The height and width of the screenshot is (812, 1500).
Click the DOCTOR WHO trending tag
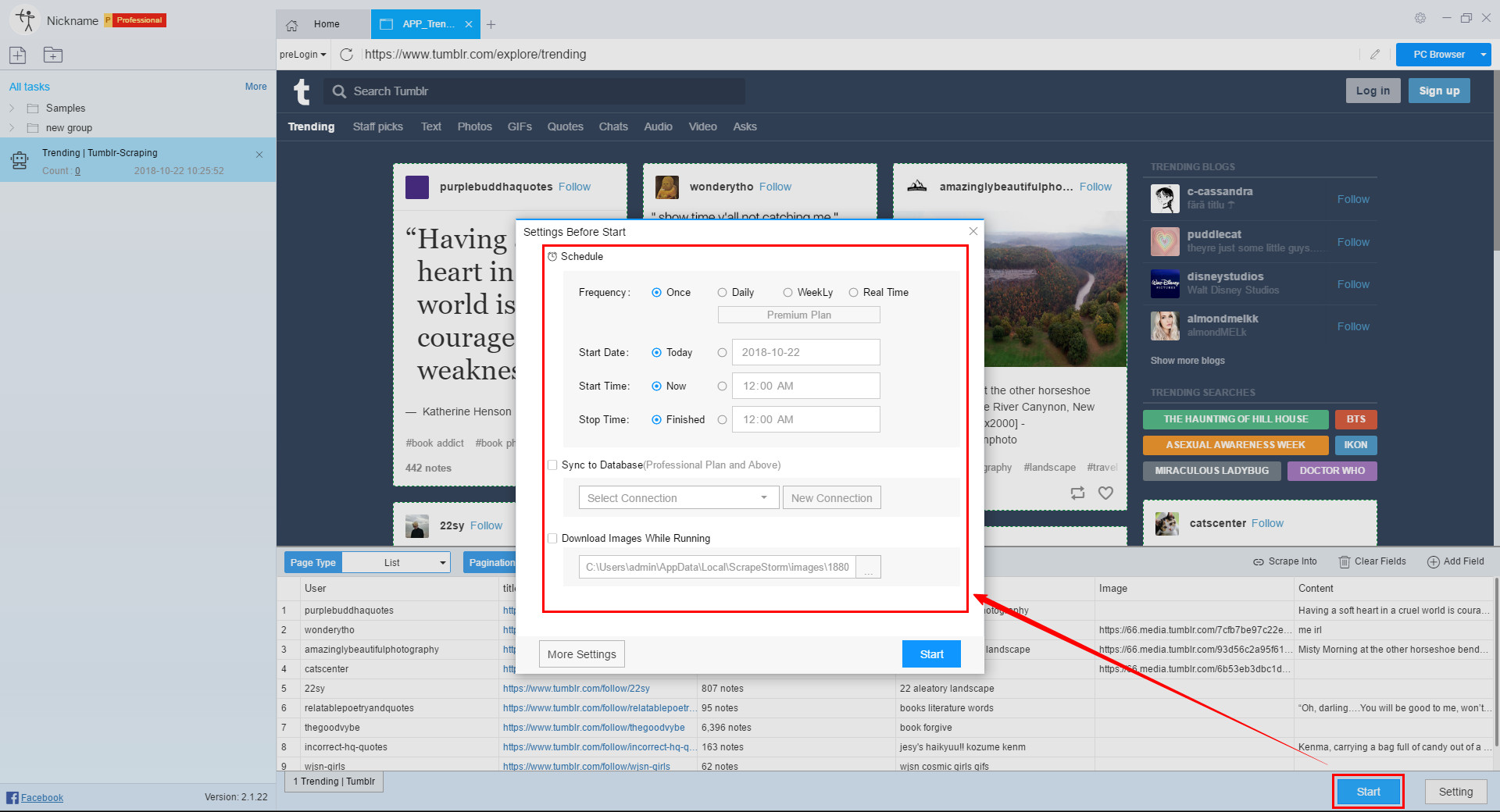click(x=1332, y=471)
